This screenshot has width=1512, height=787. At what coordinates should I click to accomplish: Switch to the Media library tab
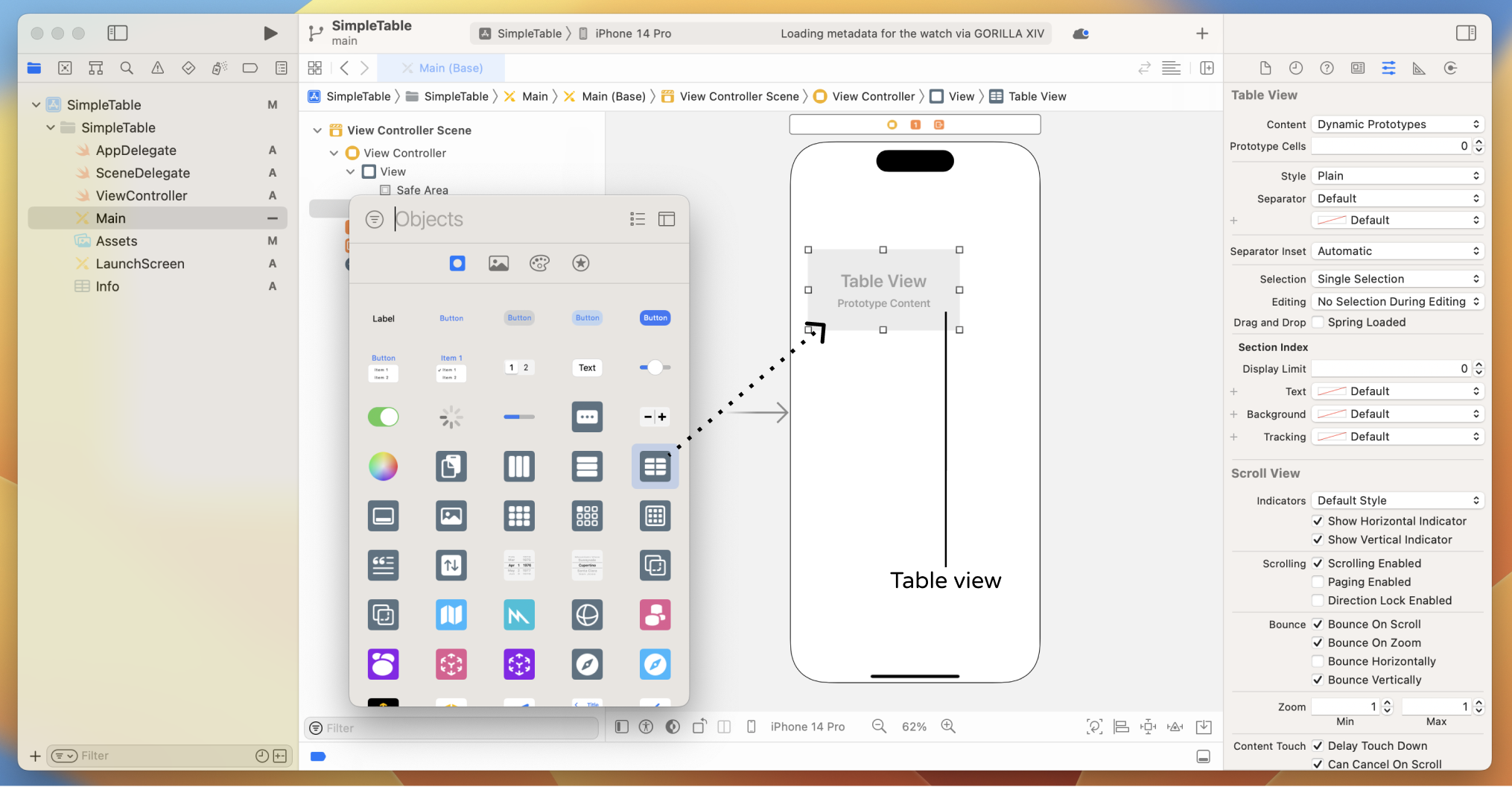(x=498, y=262)
